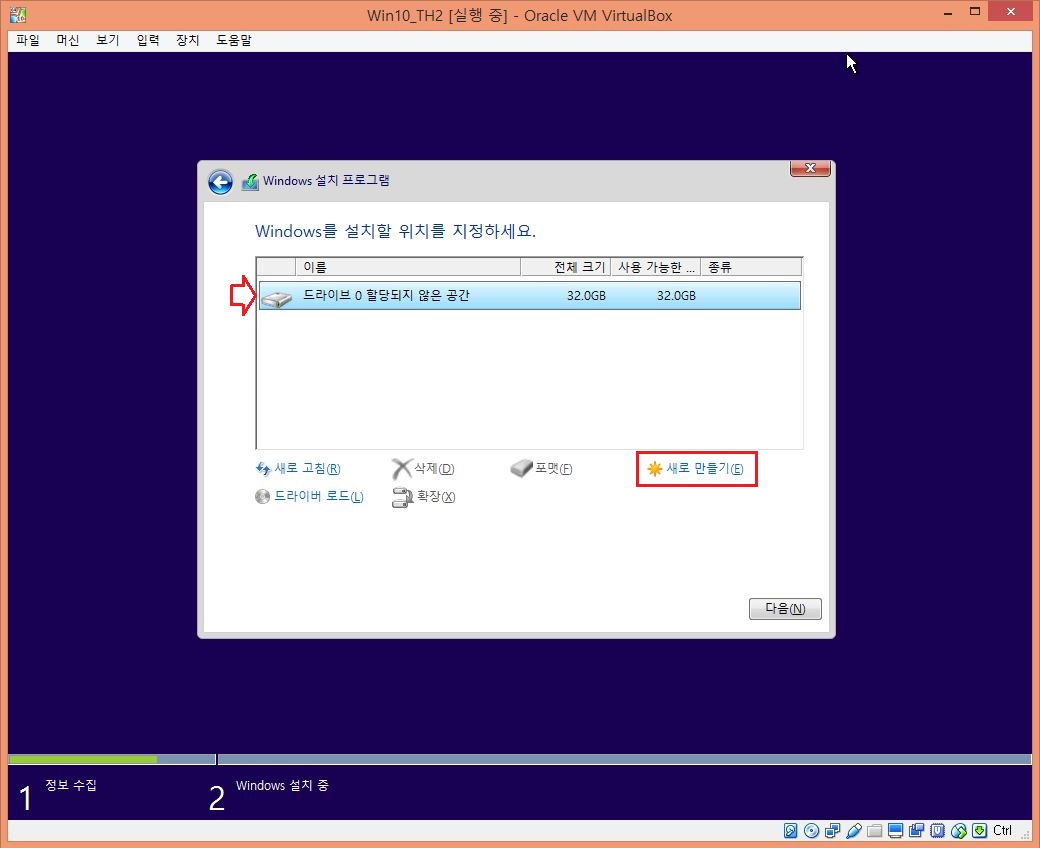Click 새로 만들기(E) to create partition
This screenshot has width=1040, height=848.
(x=696, y=469)
